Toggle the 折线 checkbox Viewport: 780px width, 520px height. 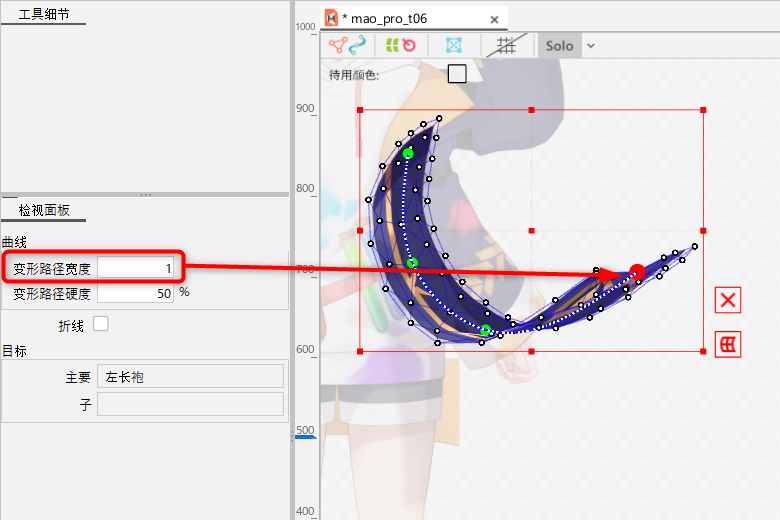[100, 324]
